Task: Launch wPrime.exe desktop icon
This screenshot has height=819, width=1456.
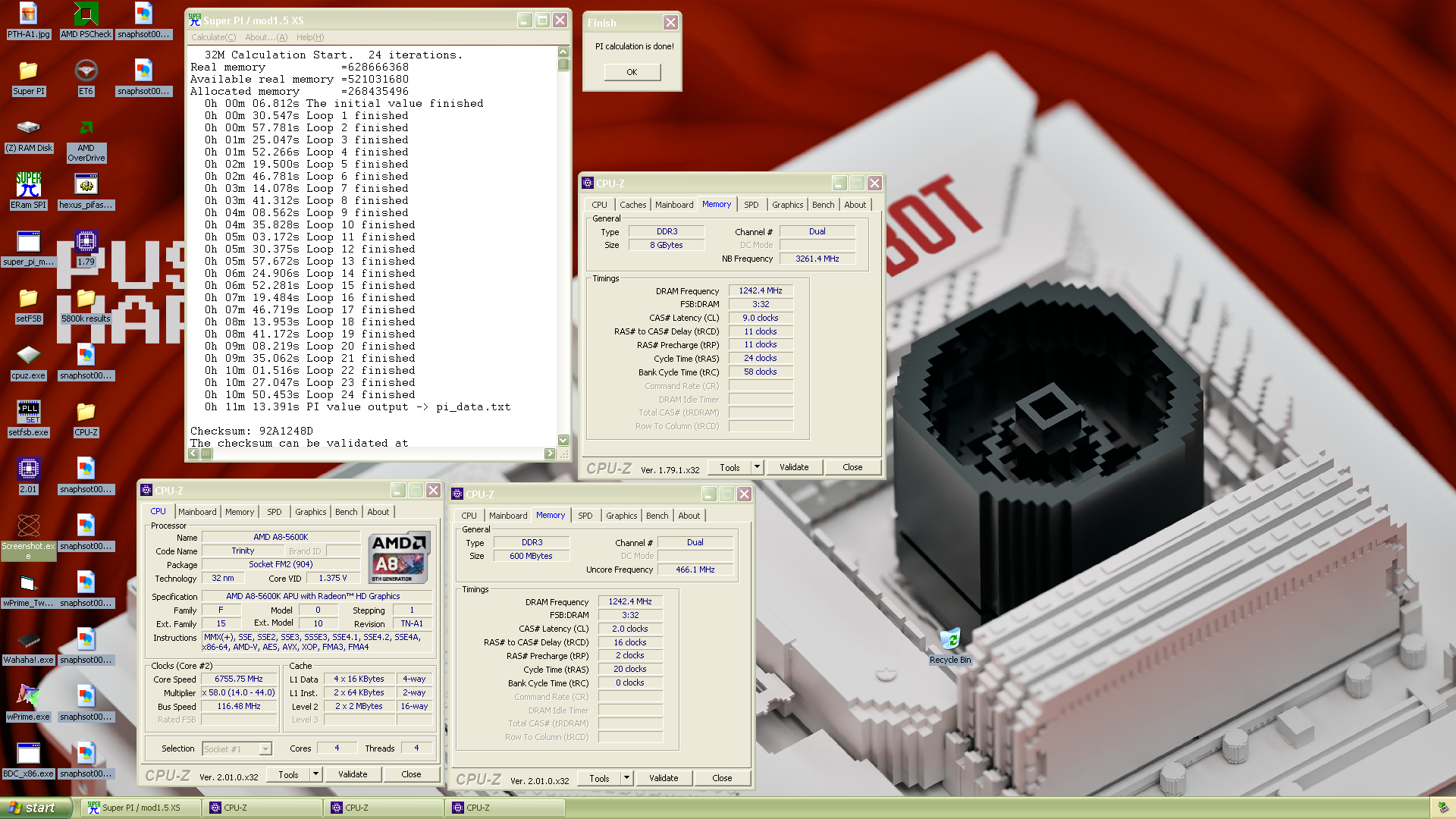Action: click(x=28, y=703)
